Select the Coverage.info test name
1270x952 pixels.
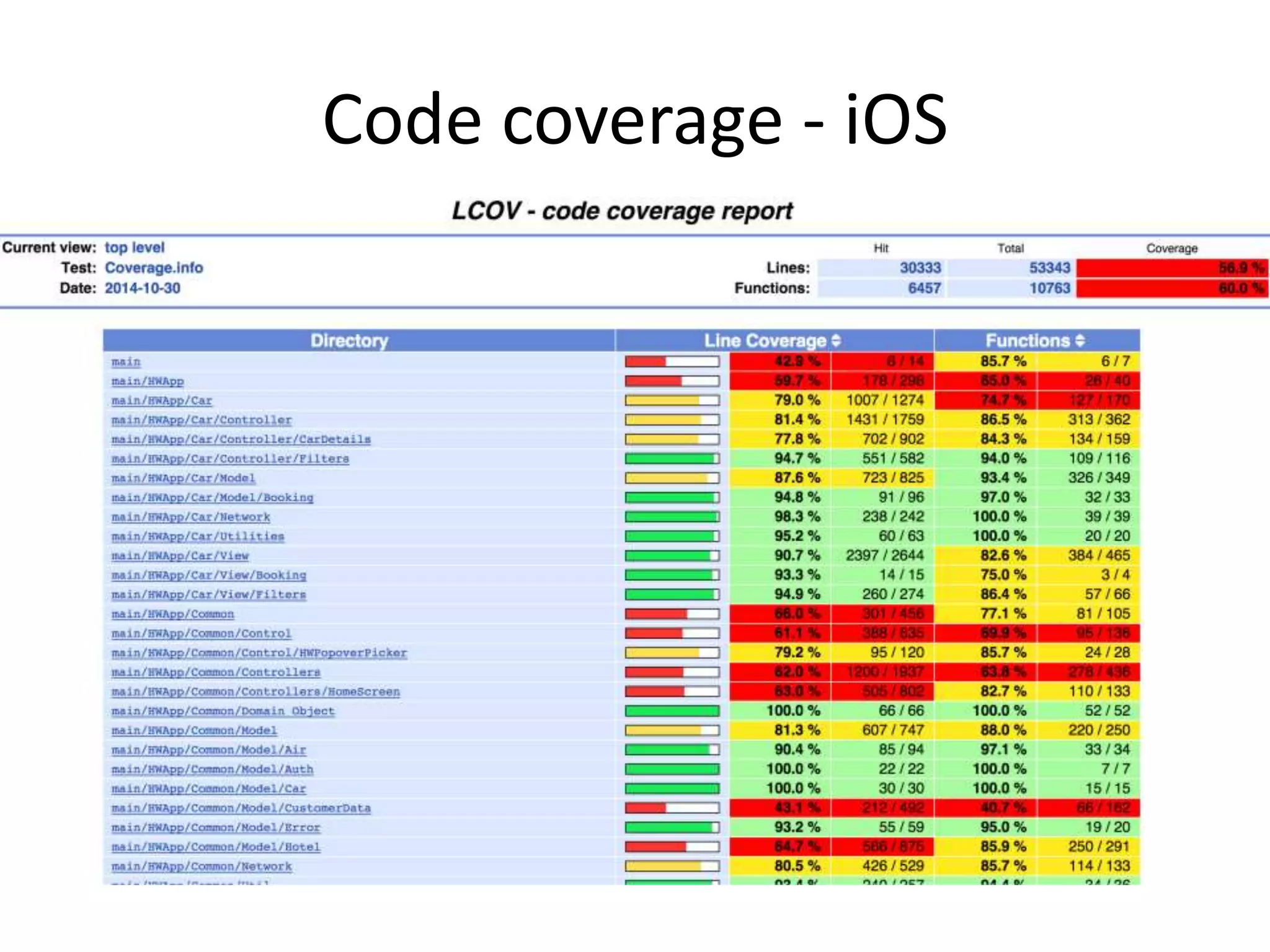pos(154,268)
